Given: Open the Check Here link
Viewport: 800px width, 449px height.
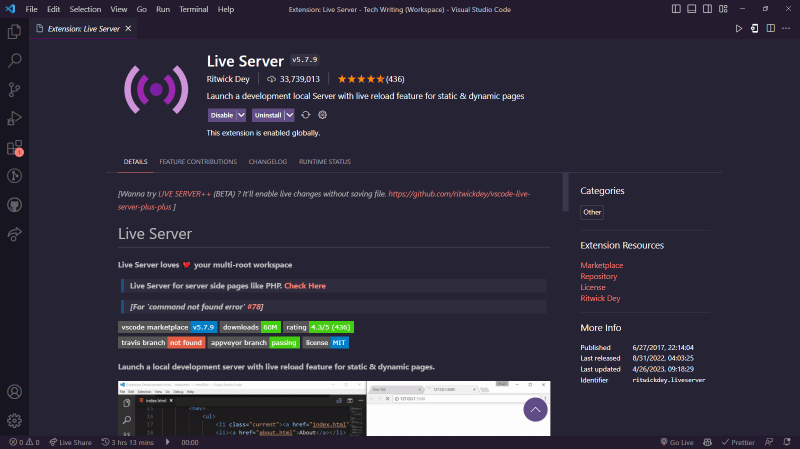Looking at the screenshot, I should tap(305, 286).
